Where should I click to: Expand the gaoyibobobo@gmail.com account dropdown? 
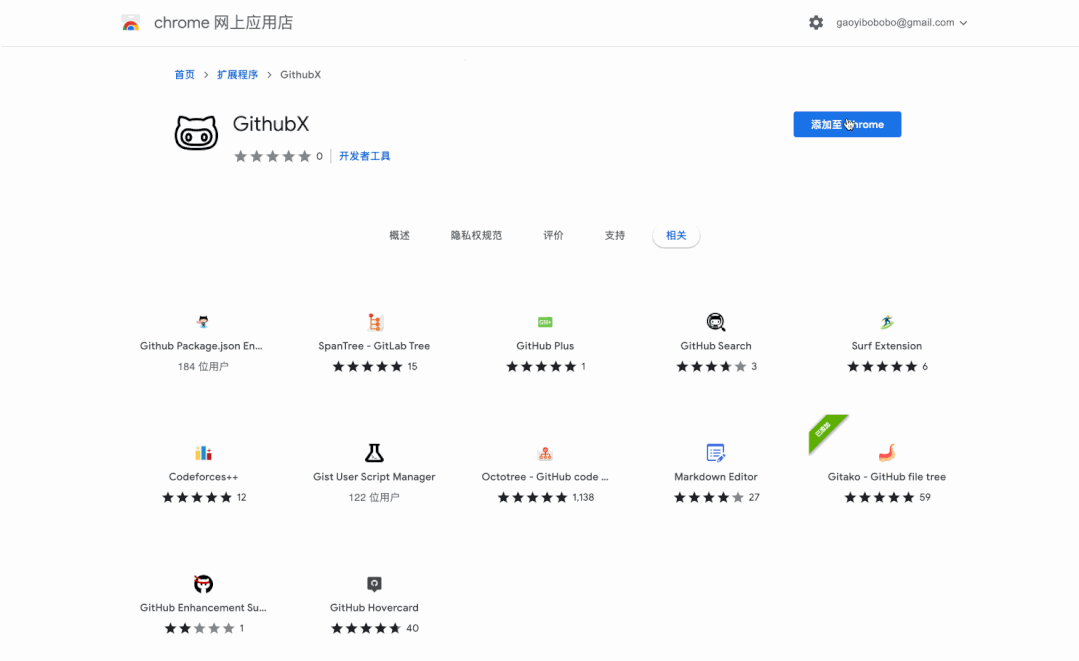click(x=901, y=23)
